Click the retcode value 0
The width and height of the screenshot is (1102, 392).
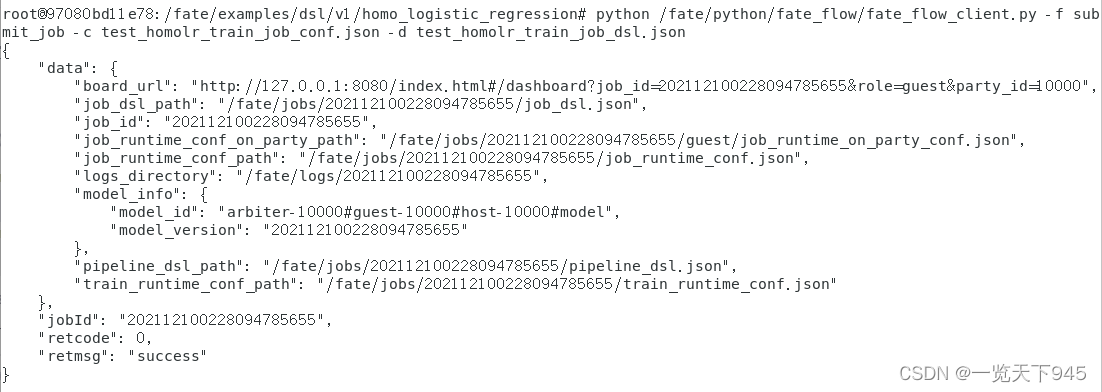(x=143, y=339)
